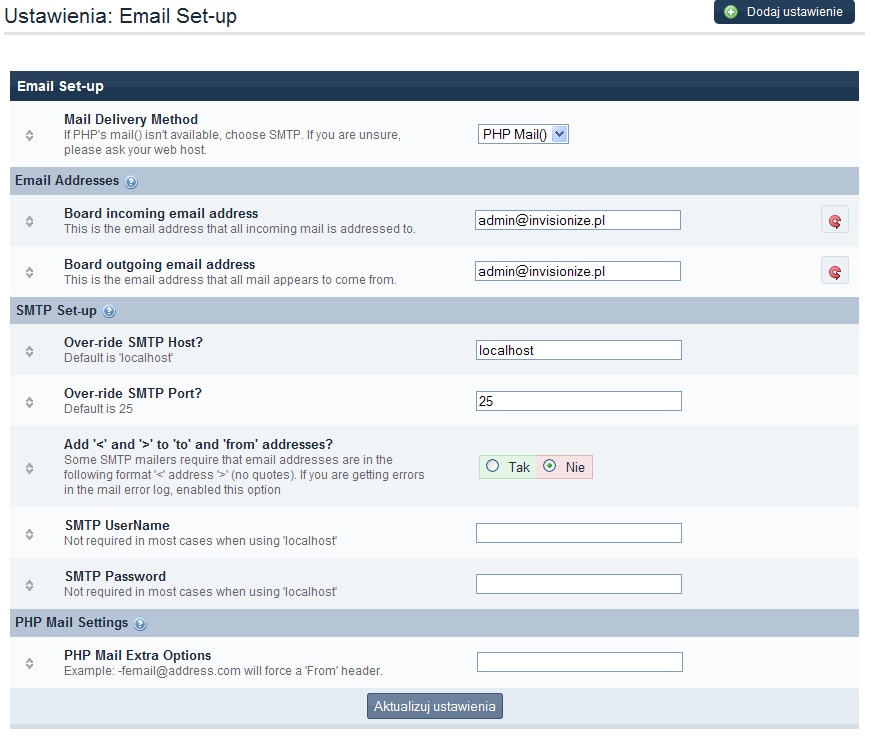Screen dimensions: 878x747
Task: Select Nie radio for address brackets
Action: (x=549, y=466)
